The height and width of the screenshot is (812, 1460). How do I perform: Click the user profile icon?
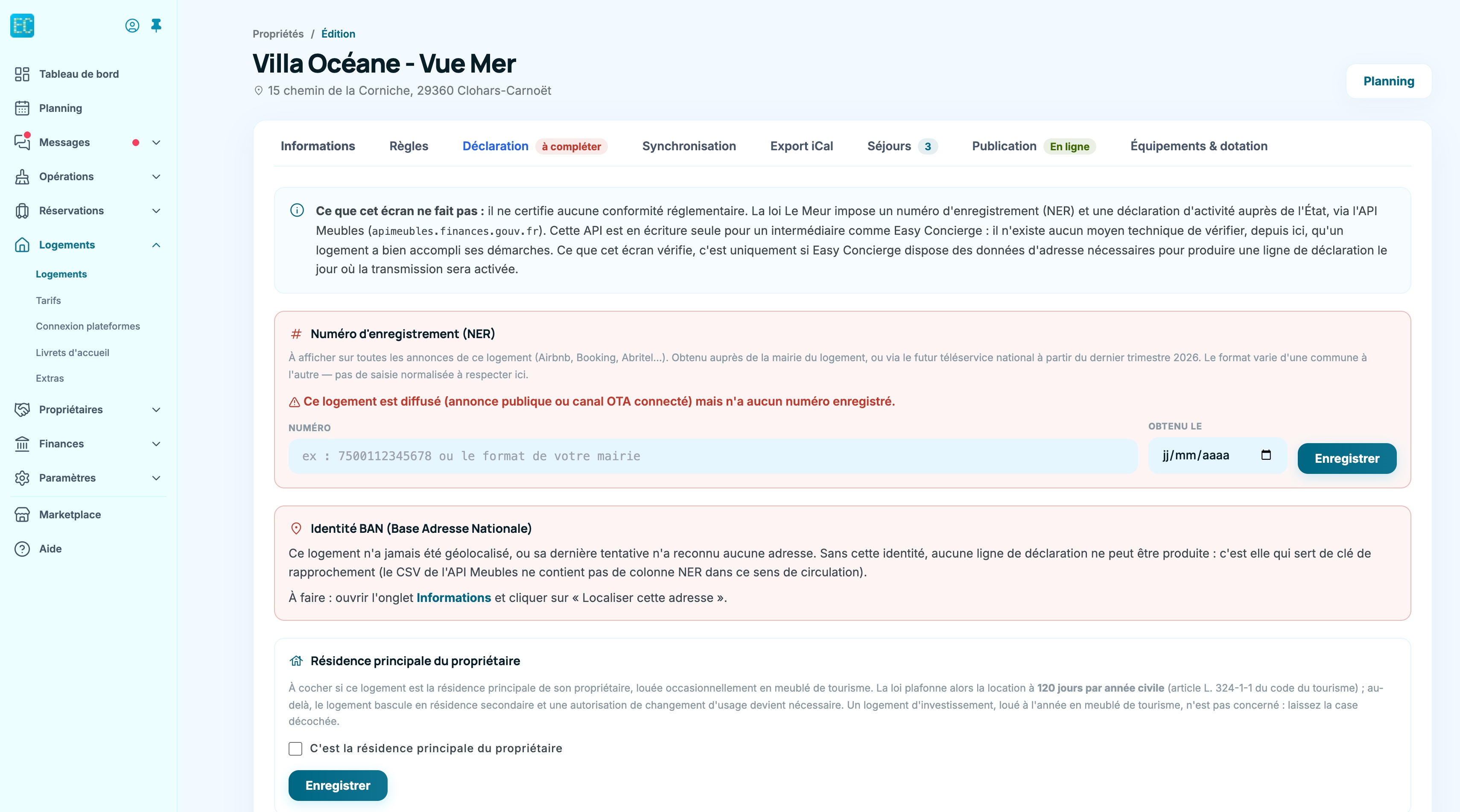132,26
